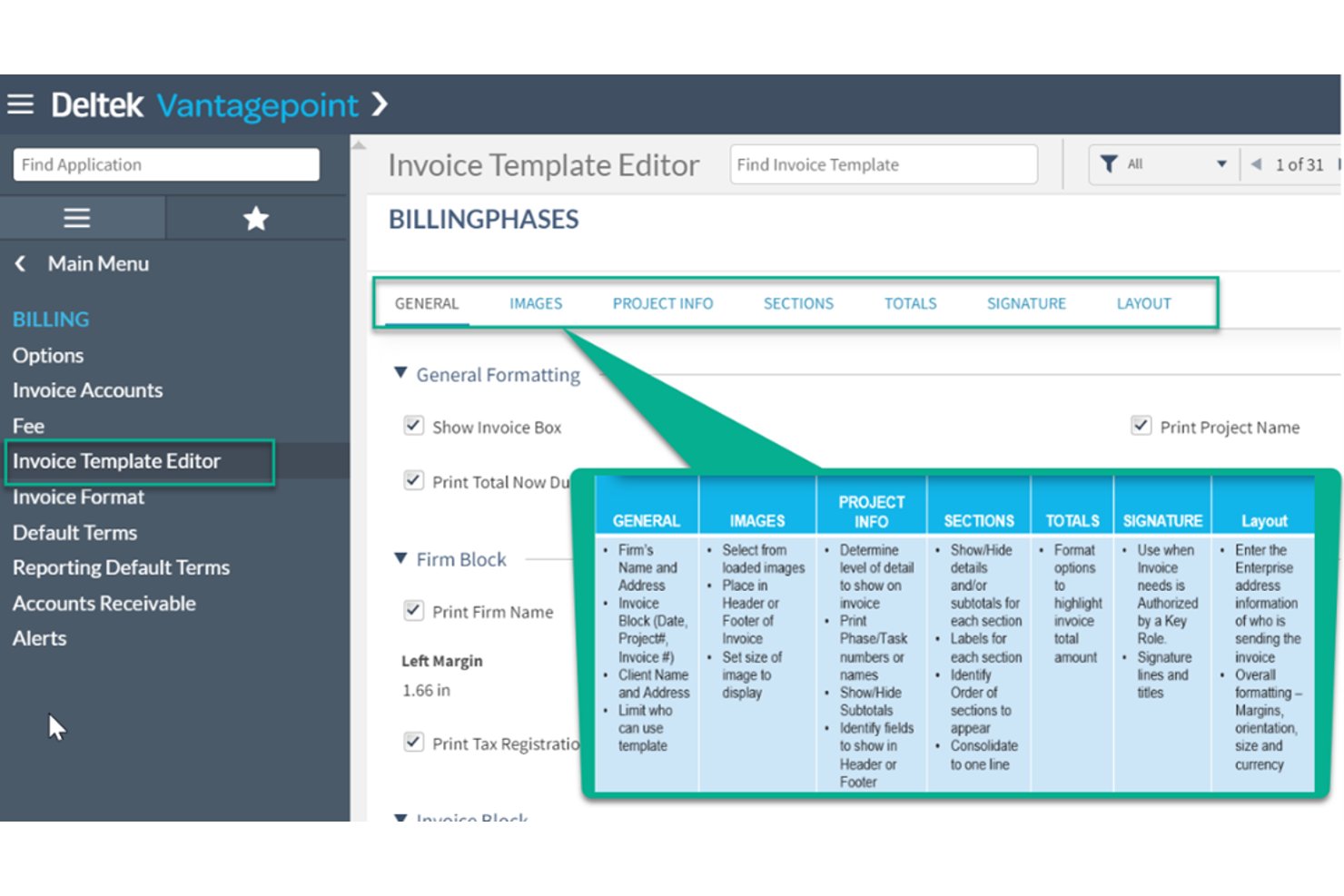
Task: Open Invoice Accounts menu item
Action: click(x=88, y=390)
